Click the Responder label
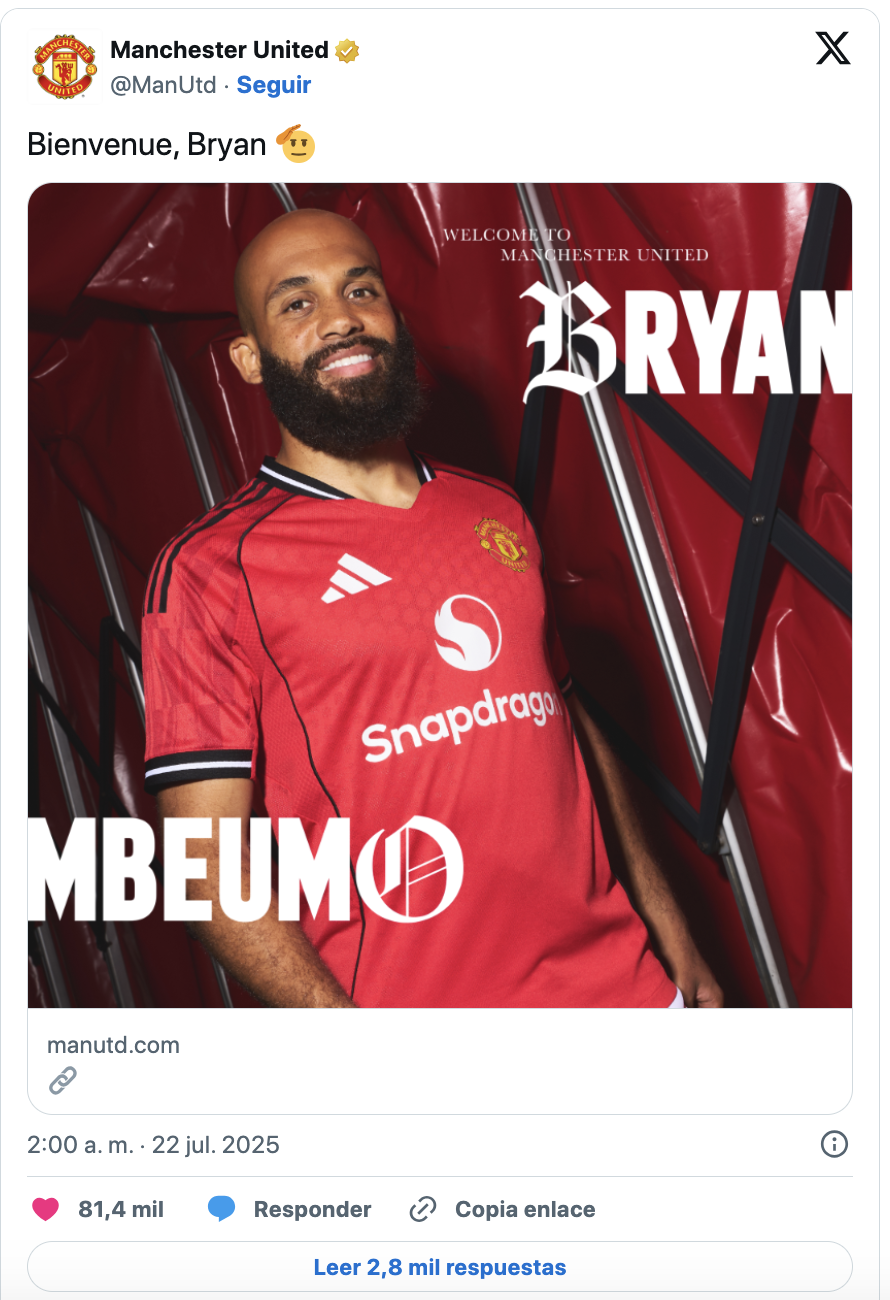Screen dimensions: 890x1300 pos(312,1209)
